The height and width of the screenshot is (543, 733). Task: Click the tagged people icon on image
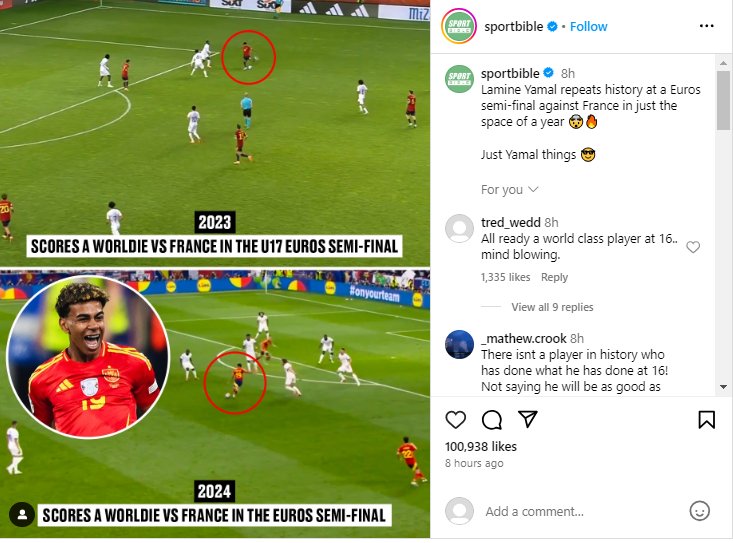(x=22, y=514)
